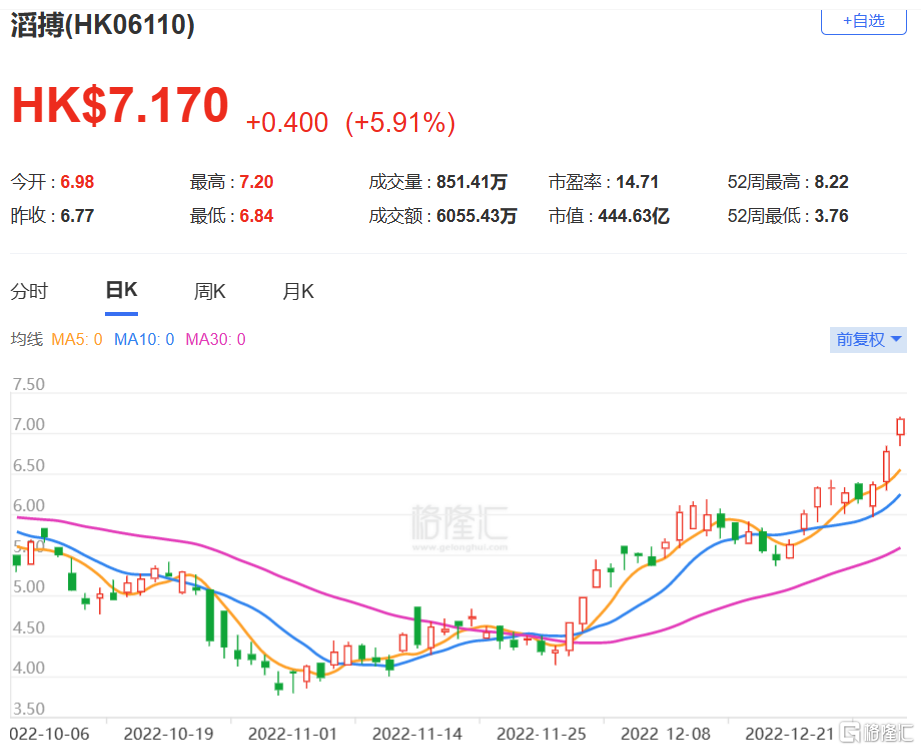Click the 2022-11-25 date axis label
Image resolution: width=921 pixels, height=750 pixels.
coord(541,734)
